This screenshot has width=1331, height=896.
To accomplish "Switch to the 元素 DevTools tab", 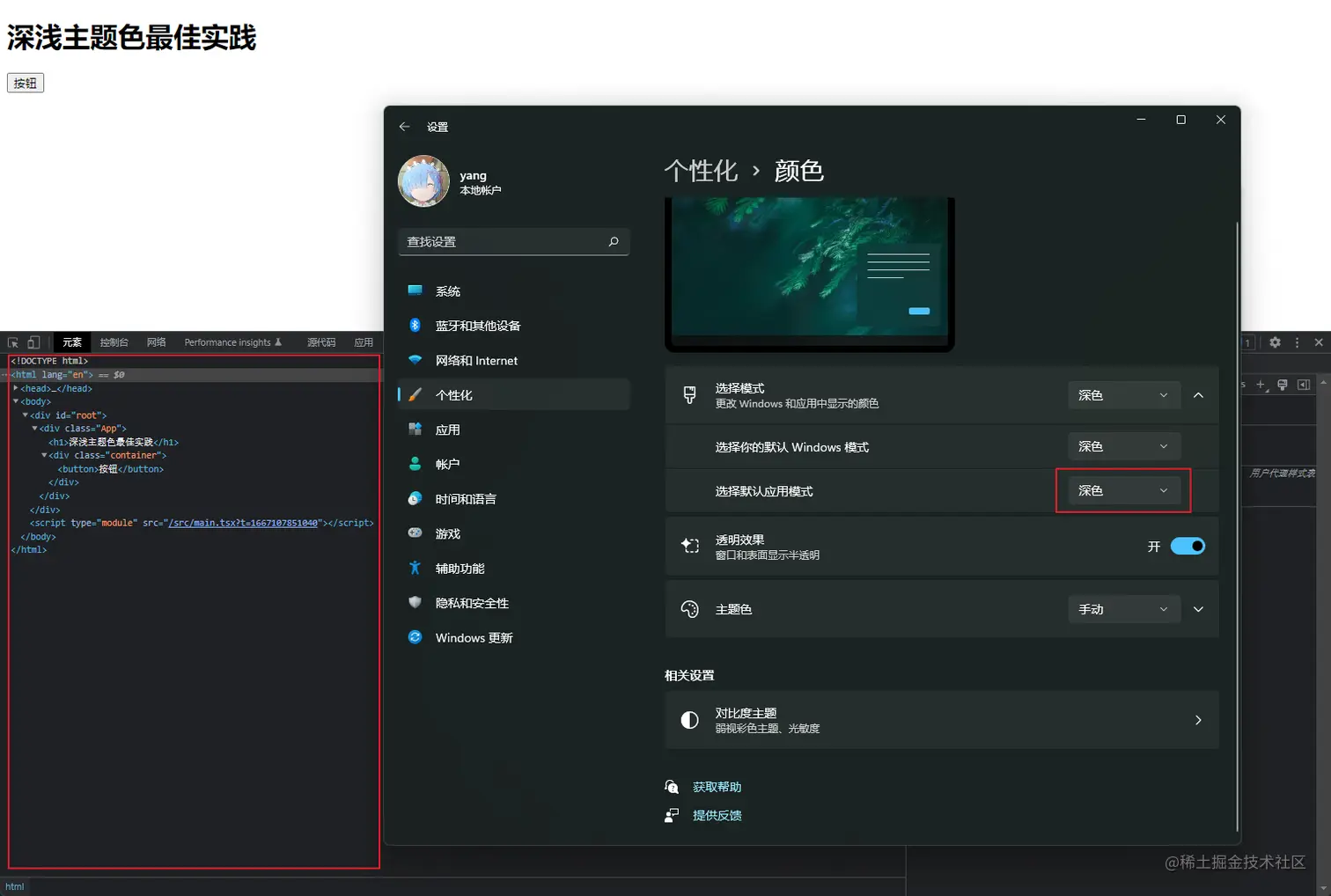I will click(x=72, y=342).
